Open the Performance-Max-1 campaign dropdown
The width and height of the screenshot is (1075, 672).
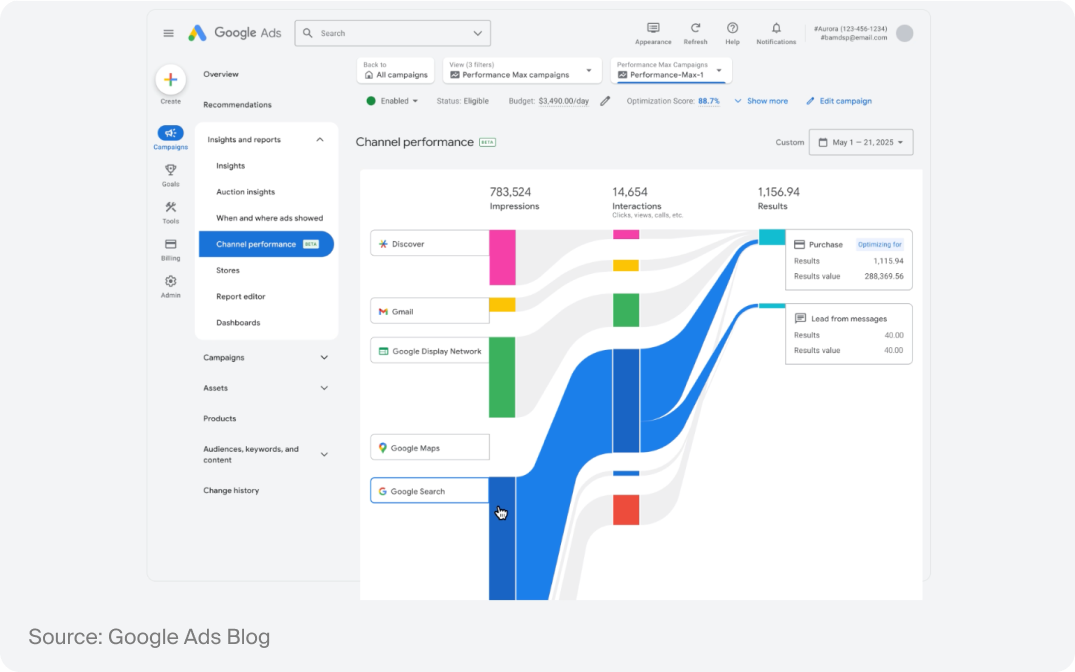click(x=719, y=71)
